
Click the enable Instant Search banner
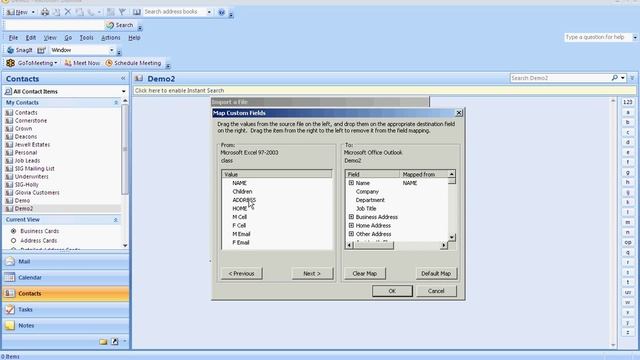[x=384, y=91]
